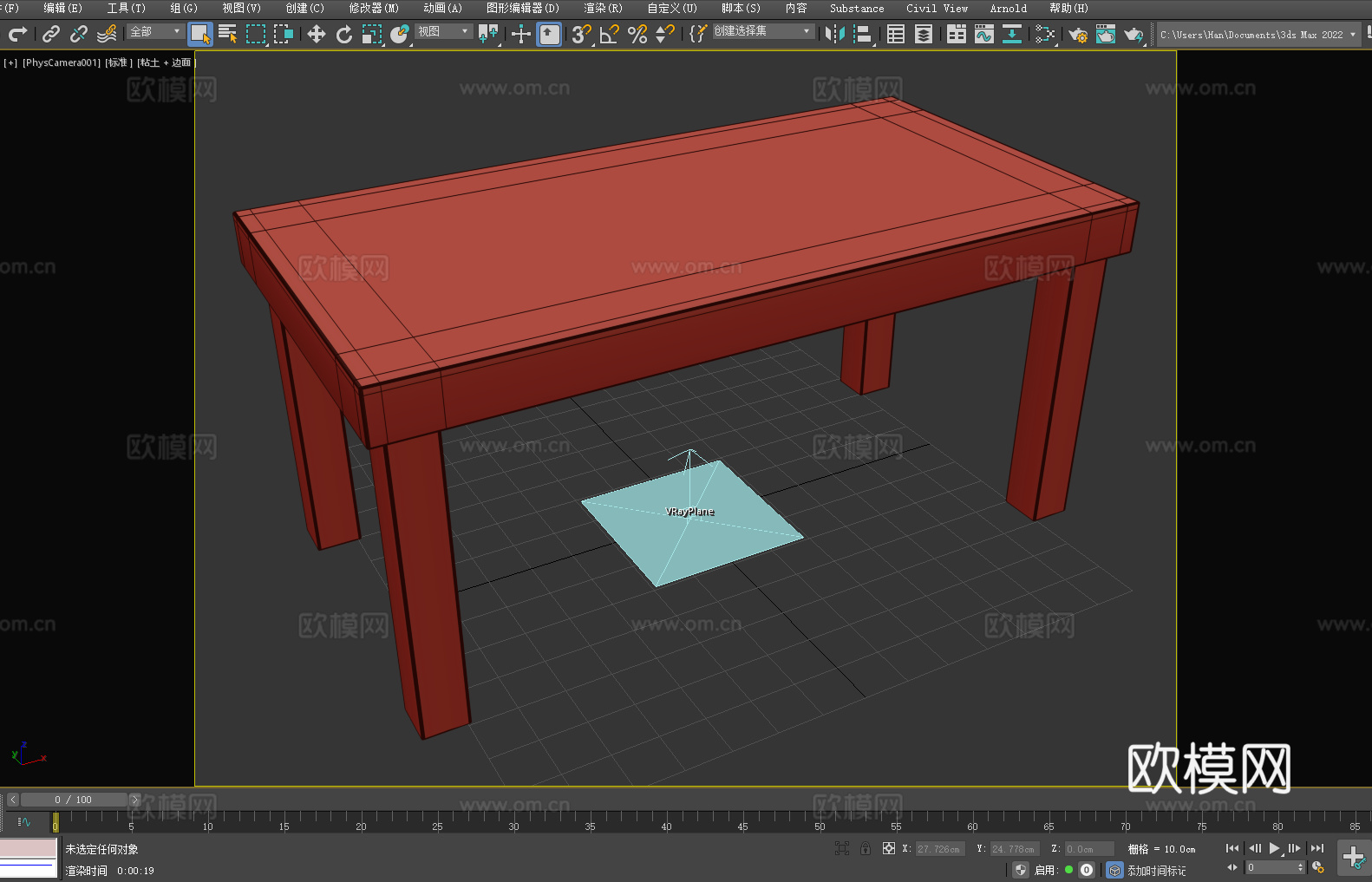Open the 工具(T) menu
This screenshot has height=882, width=1372.
(127, 8)
